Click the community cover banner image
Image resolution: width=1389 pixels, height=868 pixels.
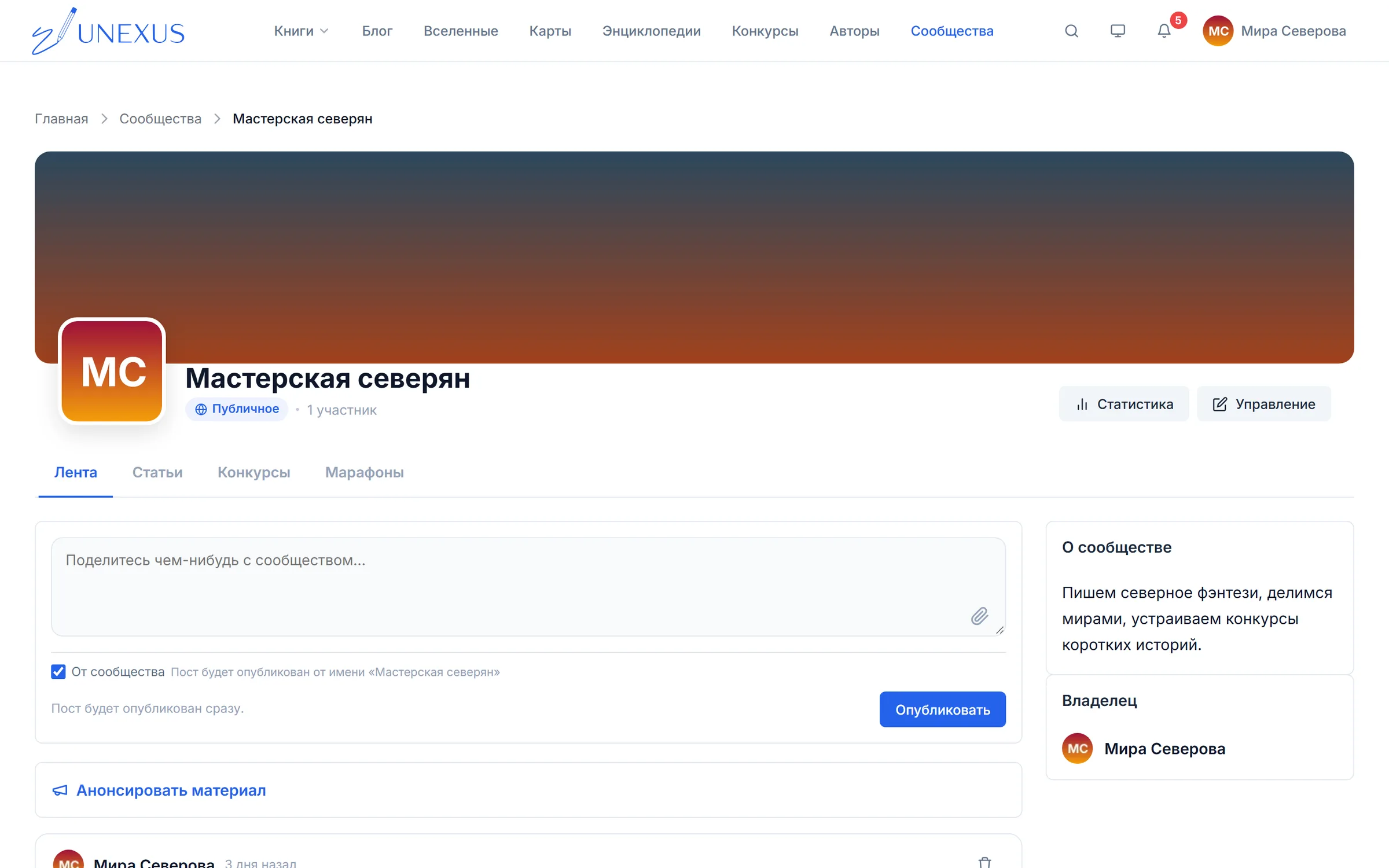tap(694, 257)
